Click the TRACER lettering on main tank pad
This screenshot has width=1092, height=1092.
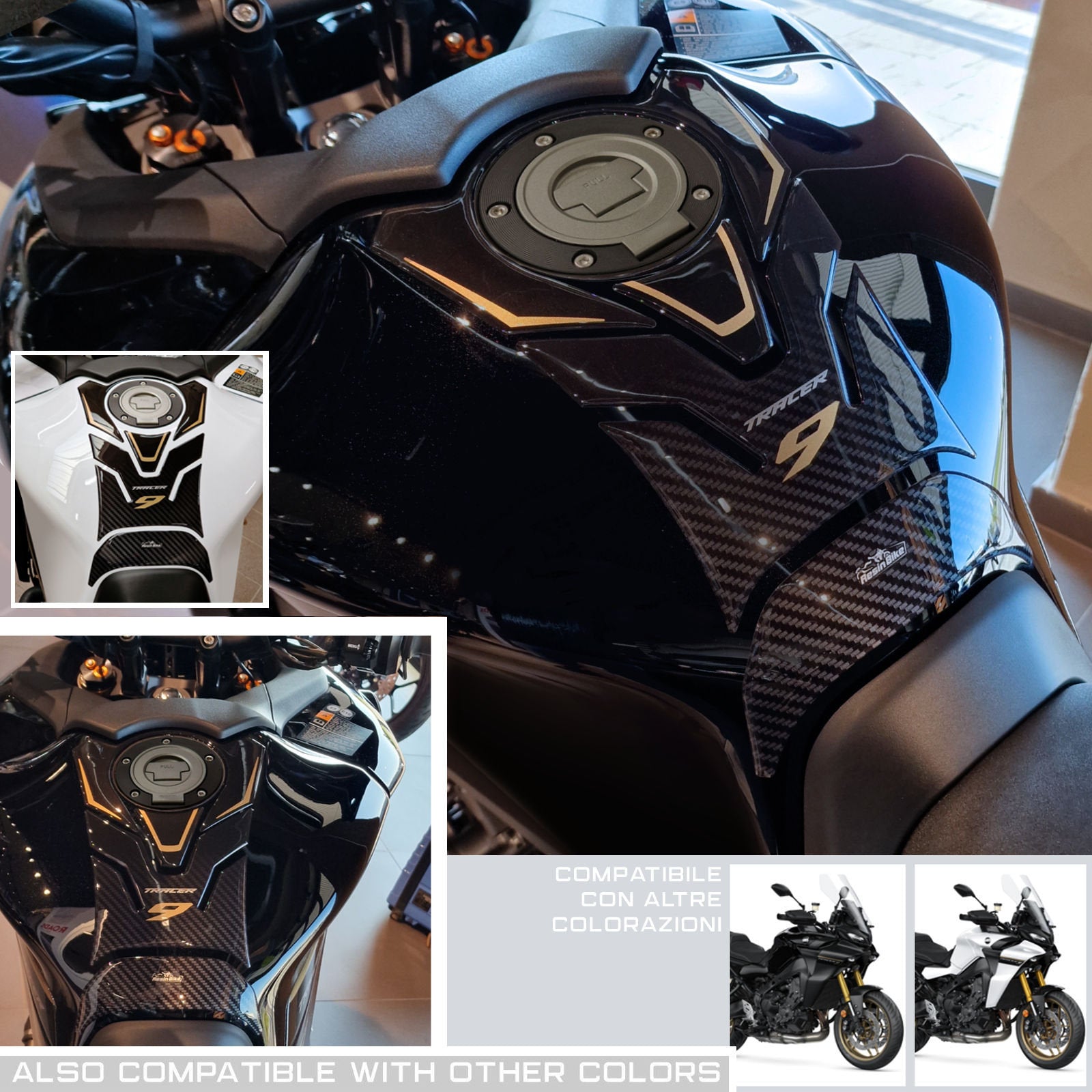point(786,400)
